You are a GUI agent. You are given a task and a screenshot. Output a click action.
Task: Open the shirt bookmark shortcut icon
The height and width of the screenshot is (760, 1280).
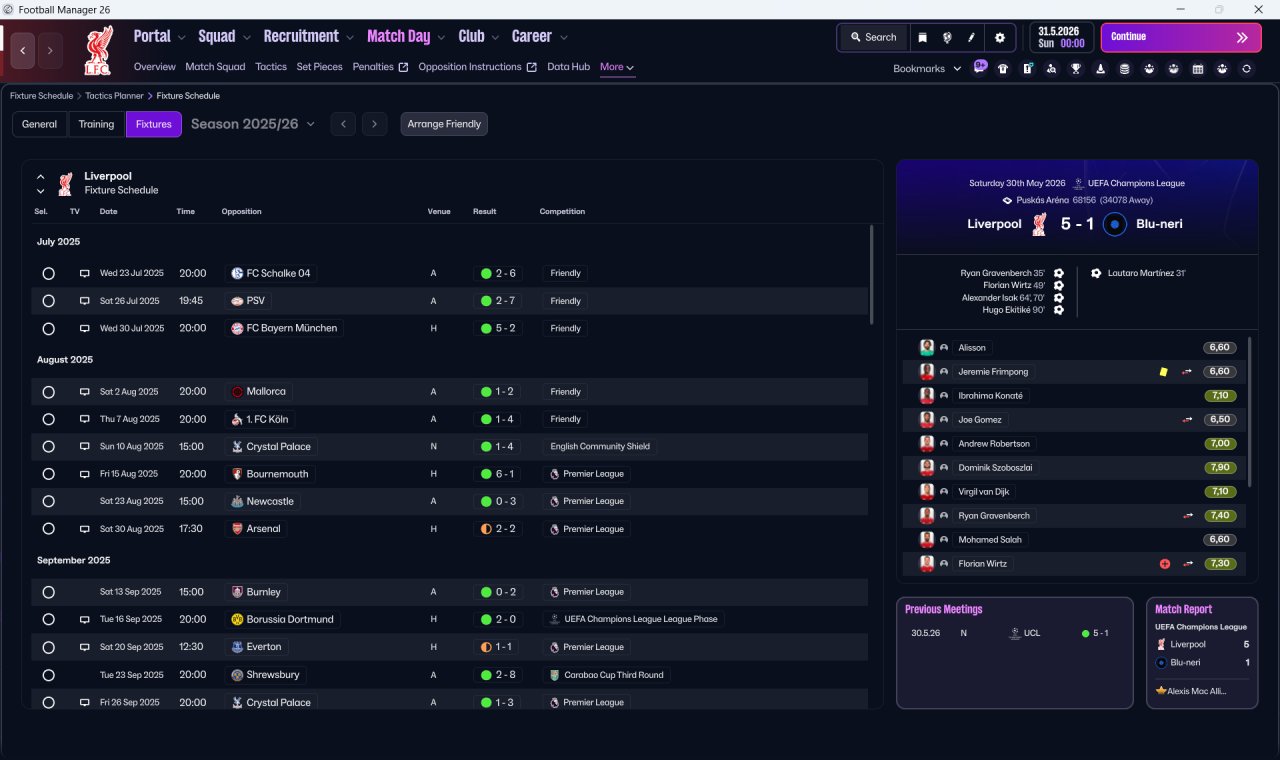pyautogui.click(x=1003, y=69)
